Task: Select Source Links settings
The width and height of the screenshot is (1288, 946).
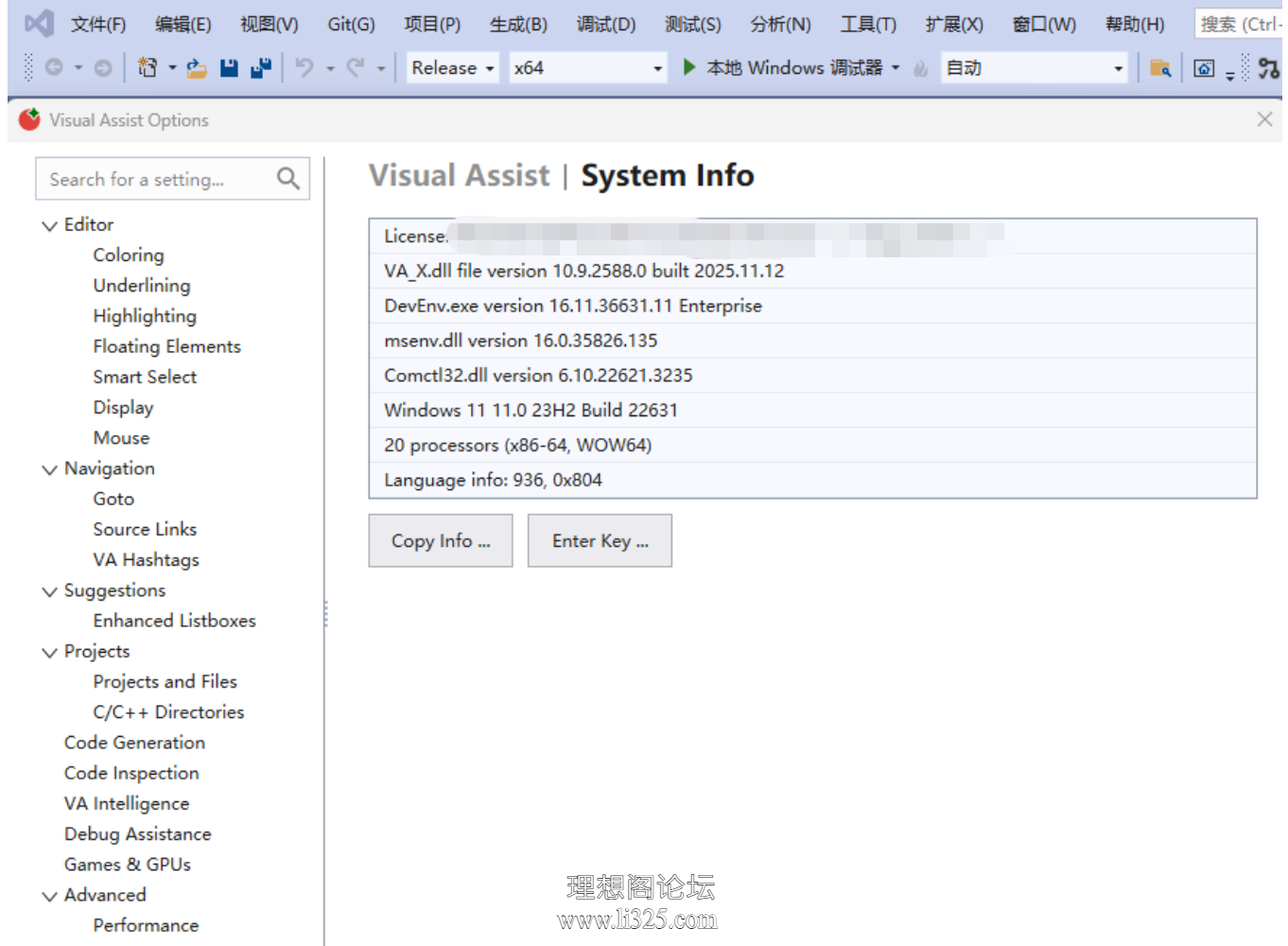Action: 145,529
